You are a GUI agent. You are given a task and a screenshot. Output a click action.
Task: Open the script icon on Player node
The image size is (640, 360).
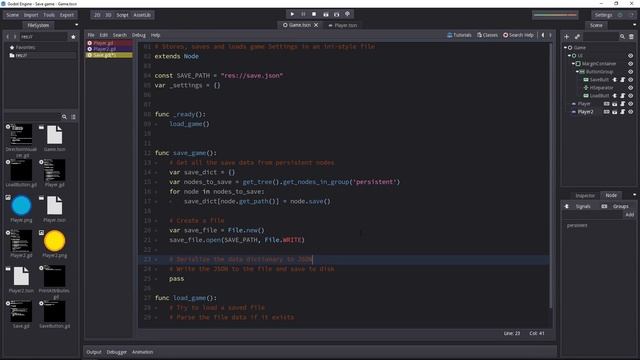[x=622, y=104]
